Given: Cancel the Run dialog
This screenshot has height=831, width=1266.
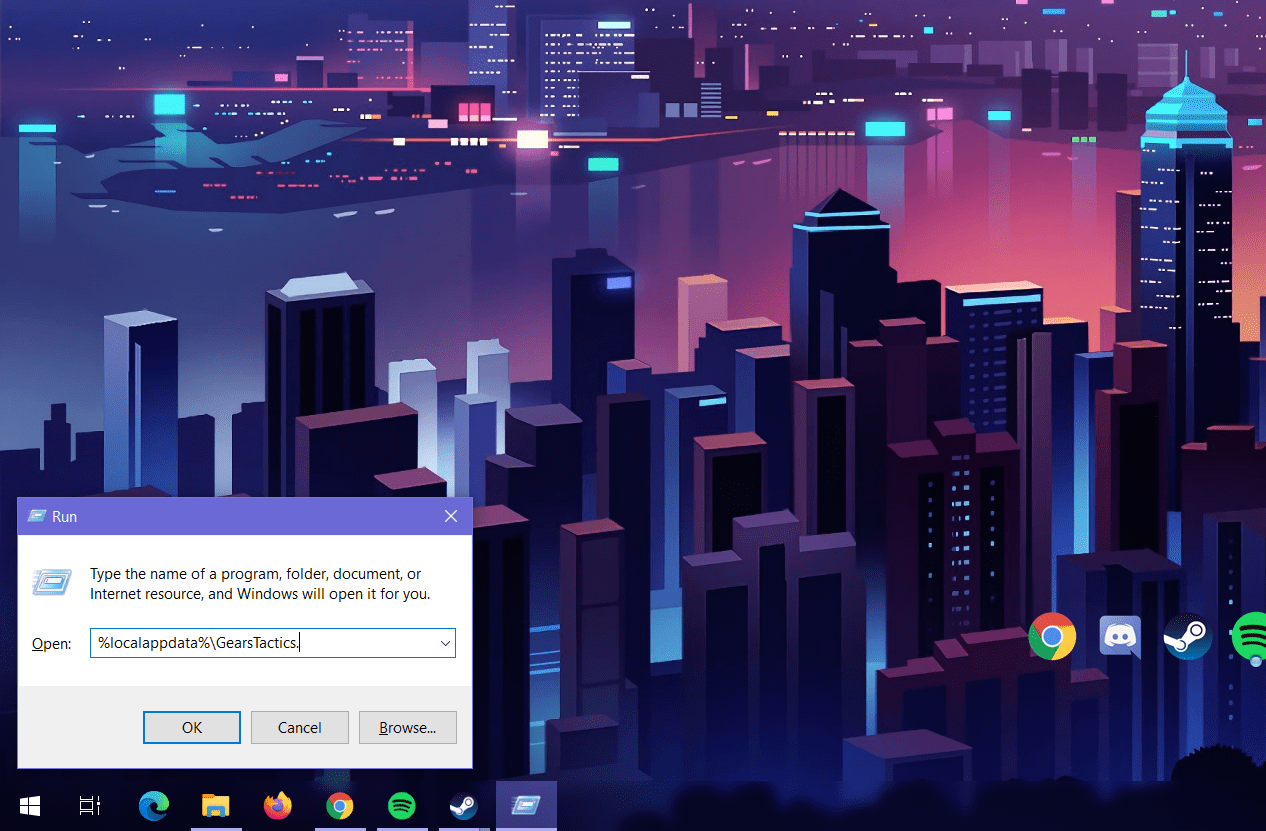Looking at the screenshot, I should [x=300, y=728].
